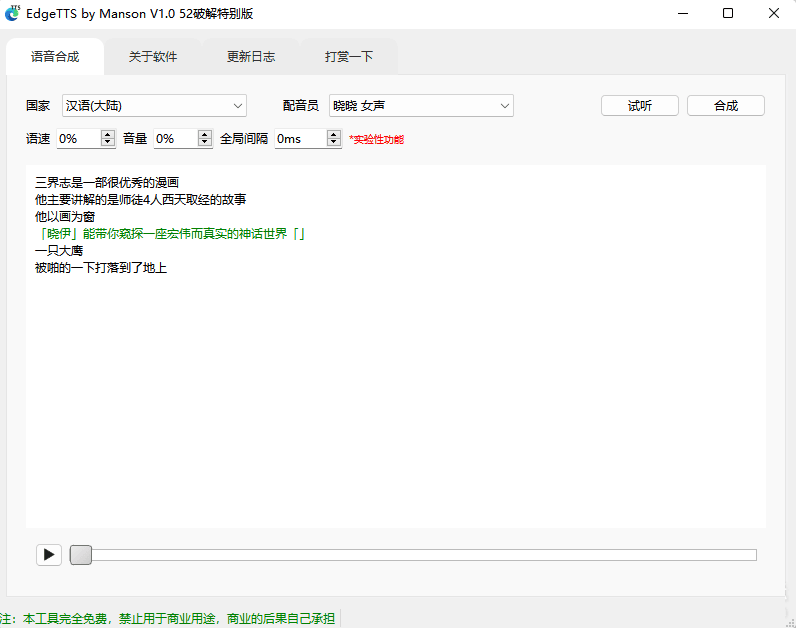Viewport: 796px width, 628px height.
Task: Click the playback progress slider handle
Action: (x=81, y=555)
